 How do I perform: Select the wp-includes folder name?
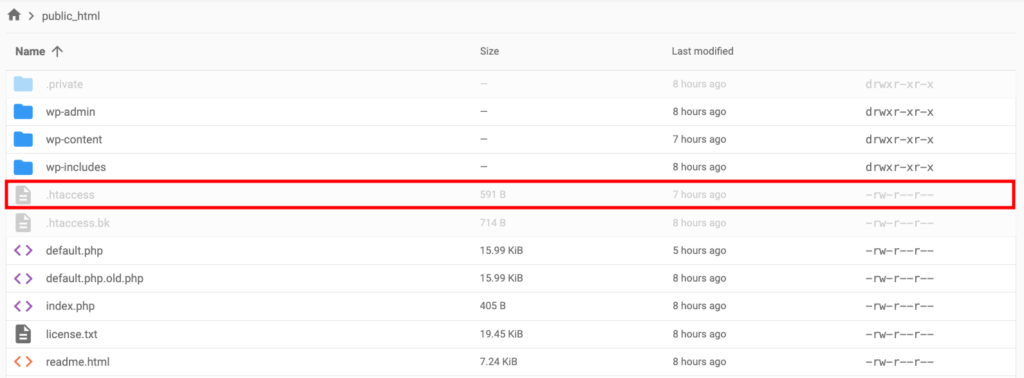[x=76, y=167]
